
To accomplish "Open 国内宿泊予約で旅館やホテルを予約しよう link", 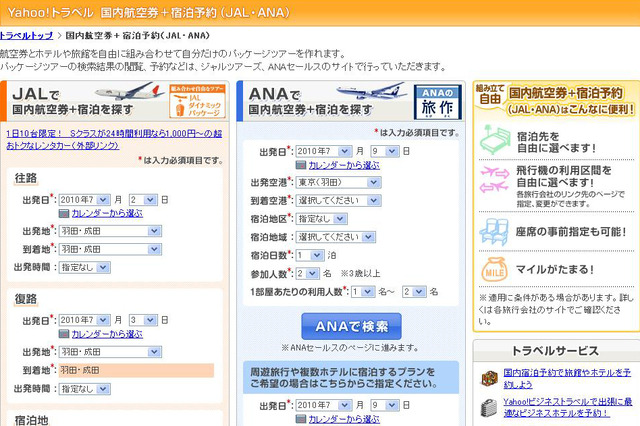I will 567,378.
